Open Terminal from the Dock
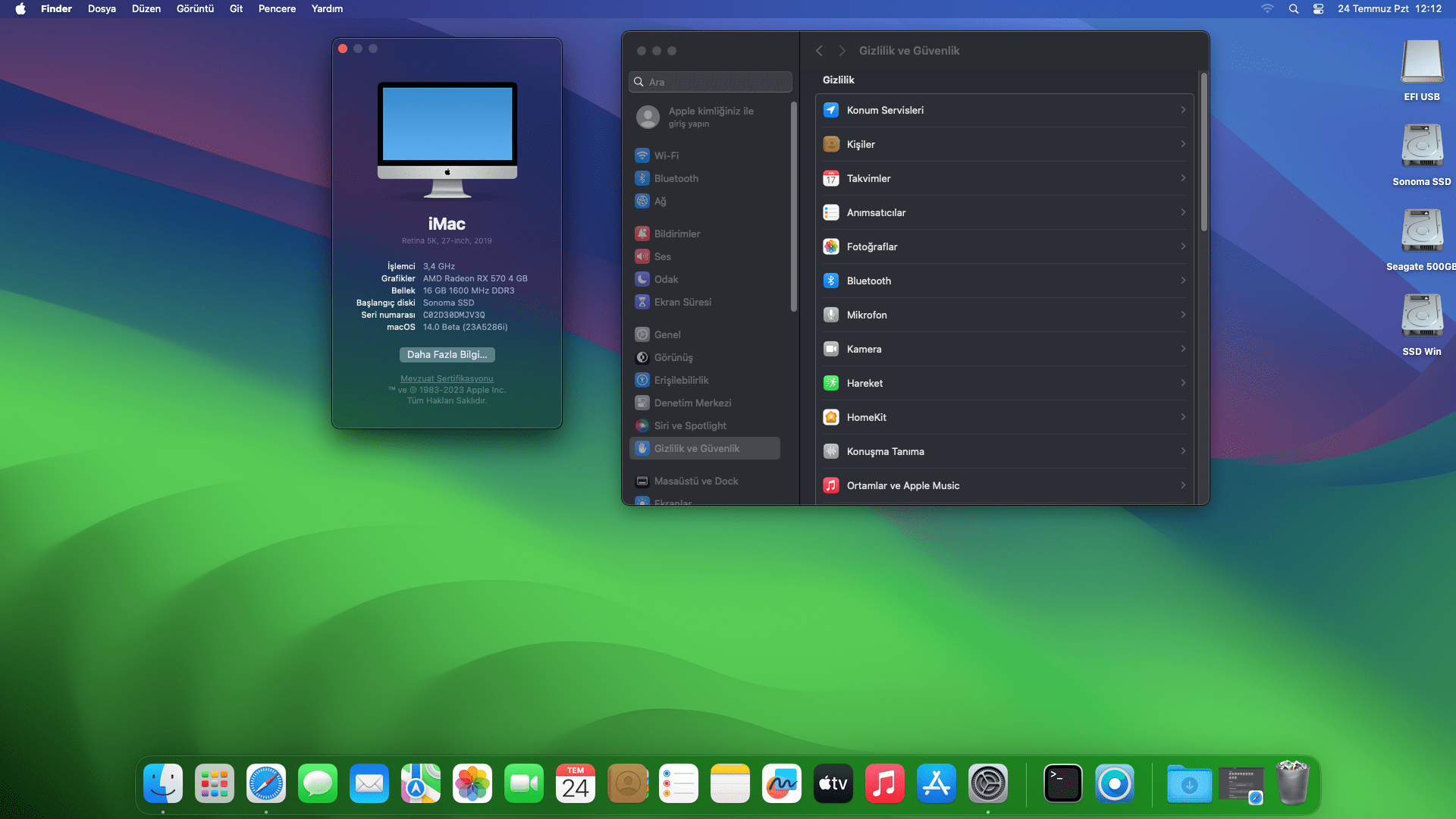This screenshot has height=819, width=1456. click(1062, 784)
